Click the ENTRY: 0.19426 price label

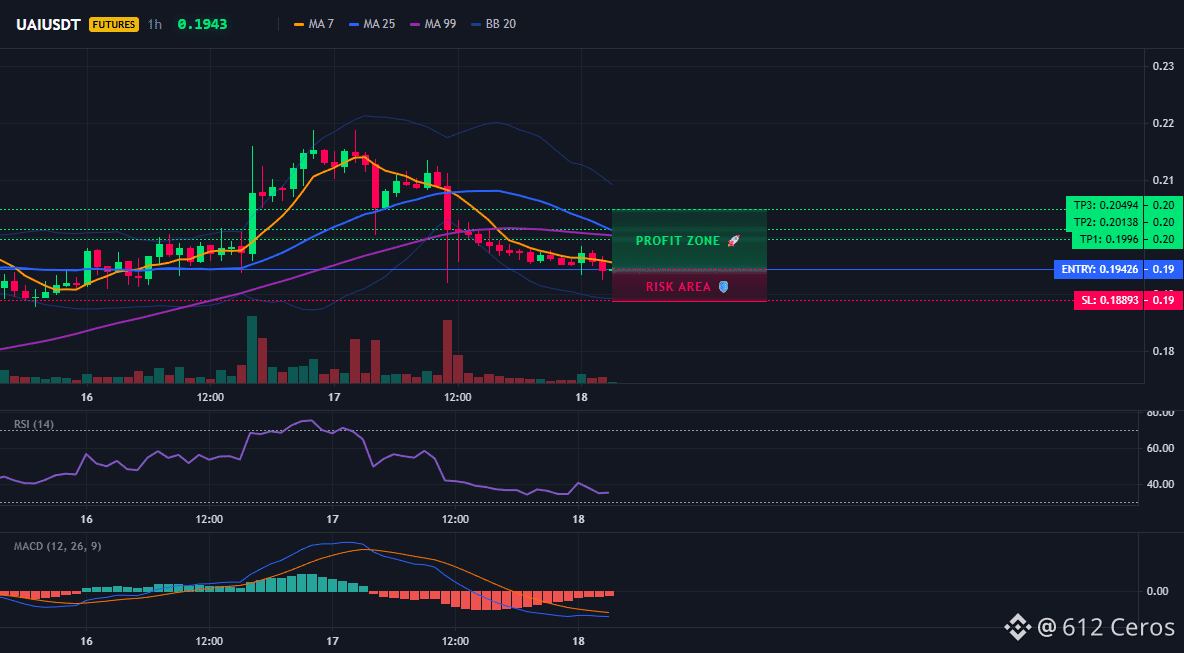(x=1097, y=270)
